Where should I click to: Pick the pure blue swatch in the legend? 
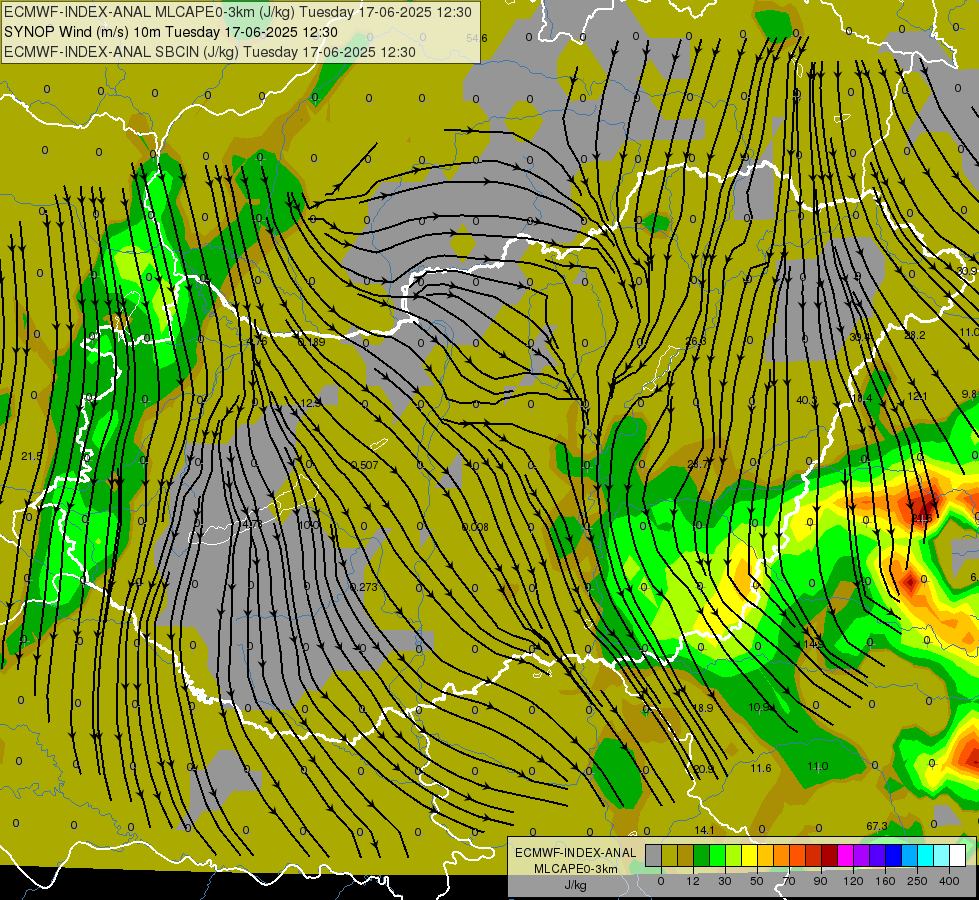pyautogui.click(x=894, y=855)
